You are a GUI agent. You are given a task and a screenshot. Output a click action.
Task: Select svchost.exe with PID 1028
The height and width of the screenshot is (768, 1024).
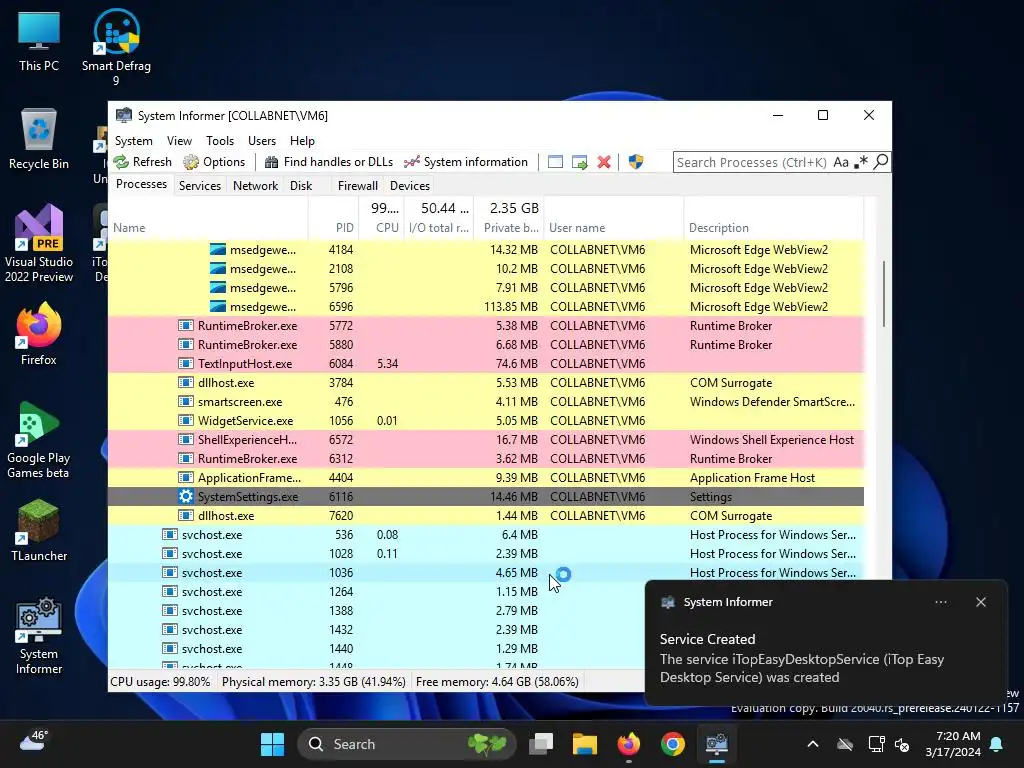click(x=486, y=554)
